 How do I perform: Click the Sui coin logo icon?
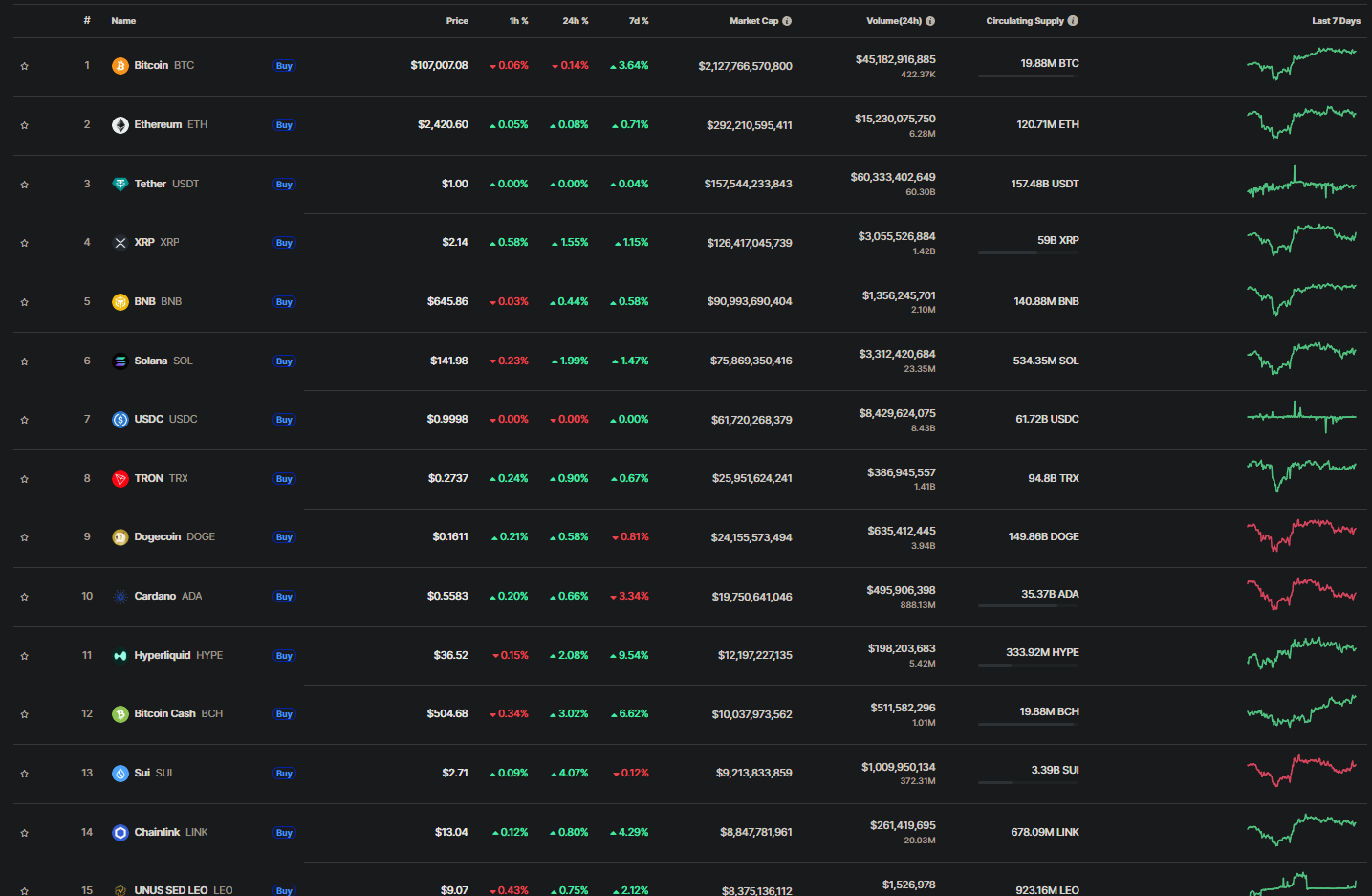point(120,774)
